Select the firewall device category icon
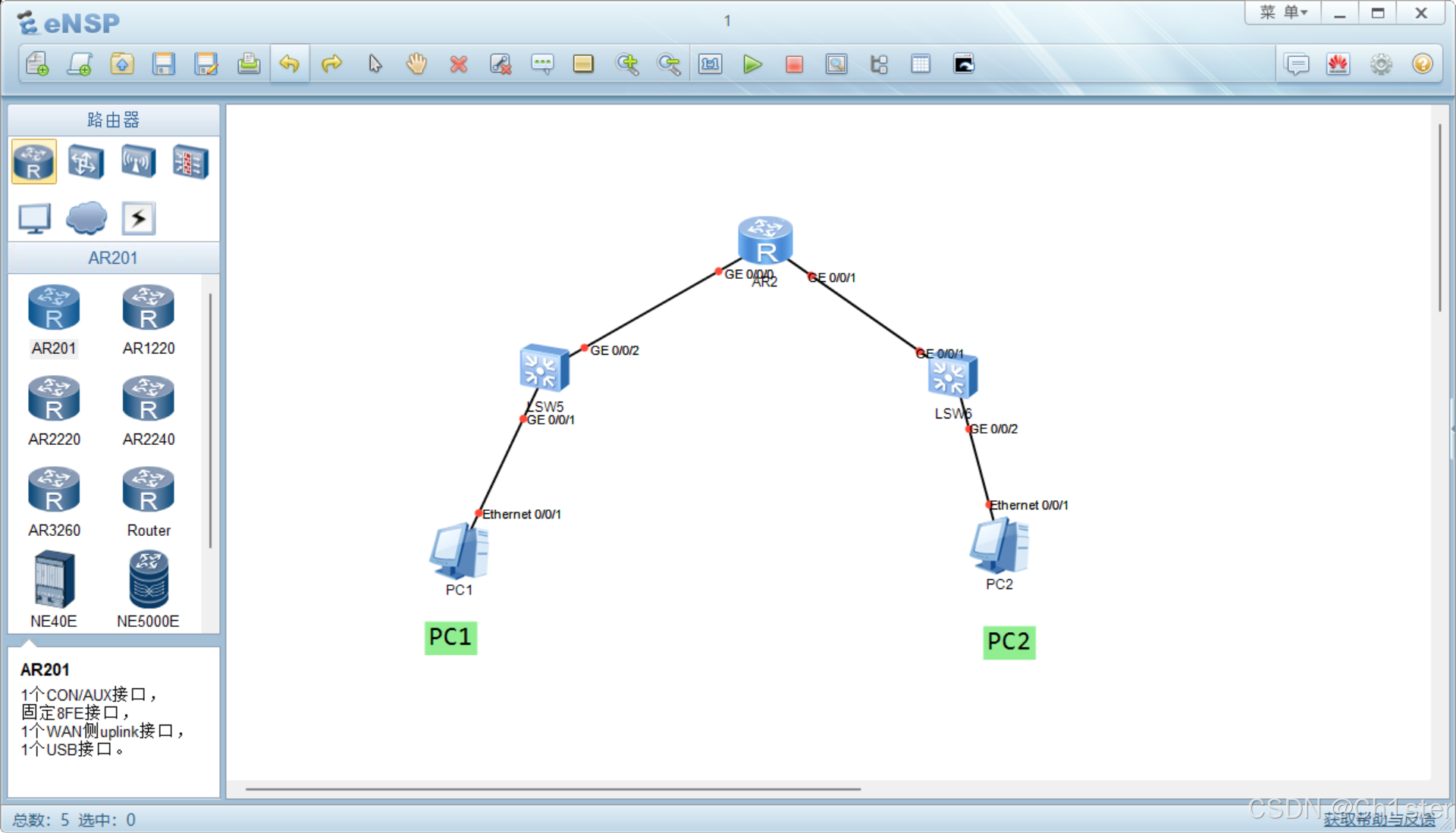Image resolution: width=1456 pixels, height=833 pixels. pyautogui.click(x=190, y=161)
